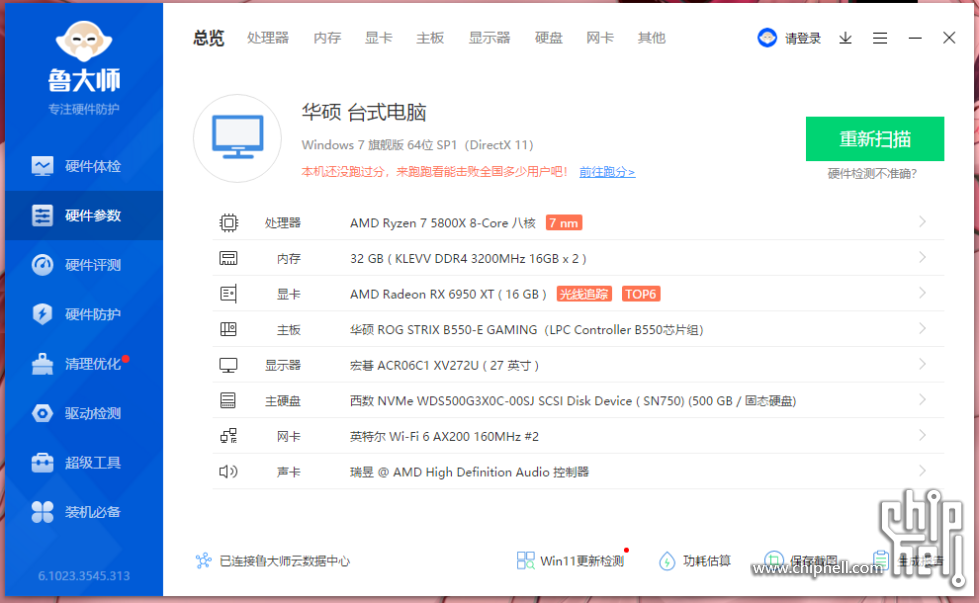Viewport: 979px width, 603px height.
Task: Click the TOP6 badge
Action: click(641, 294)
